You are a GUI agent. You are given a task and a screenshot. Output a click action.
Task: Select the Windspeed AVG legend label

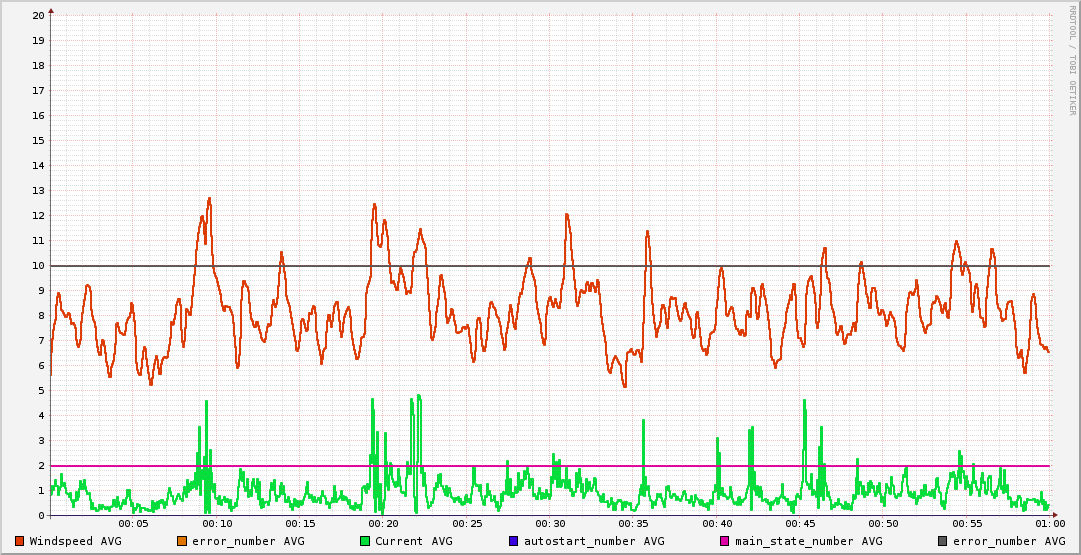pyautogui.click(x=76, y=541)
